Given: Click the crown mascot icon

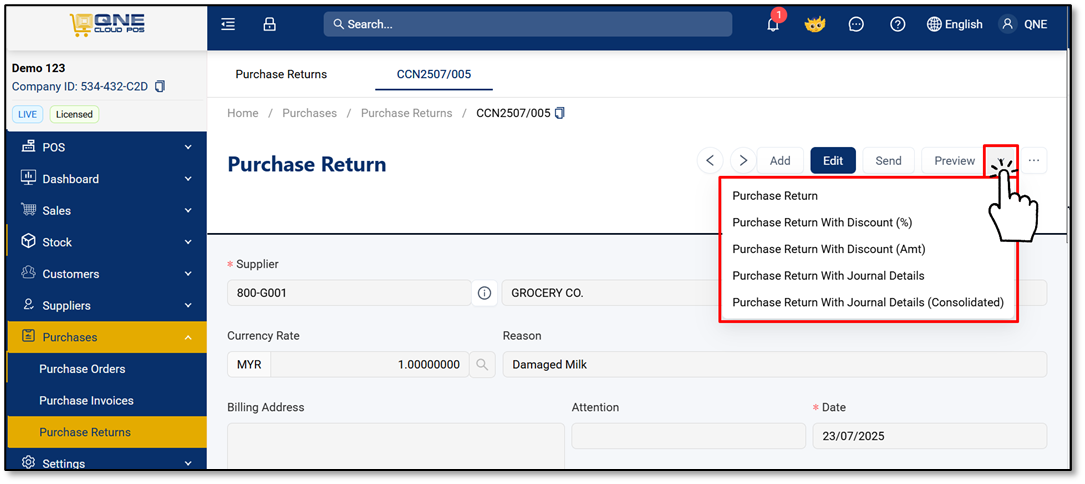Looking at the screenshot, I should (x=815, y=25).
